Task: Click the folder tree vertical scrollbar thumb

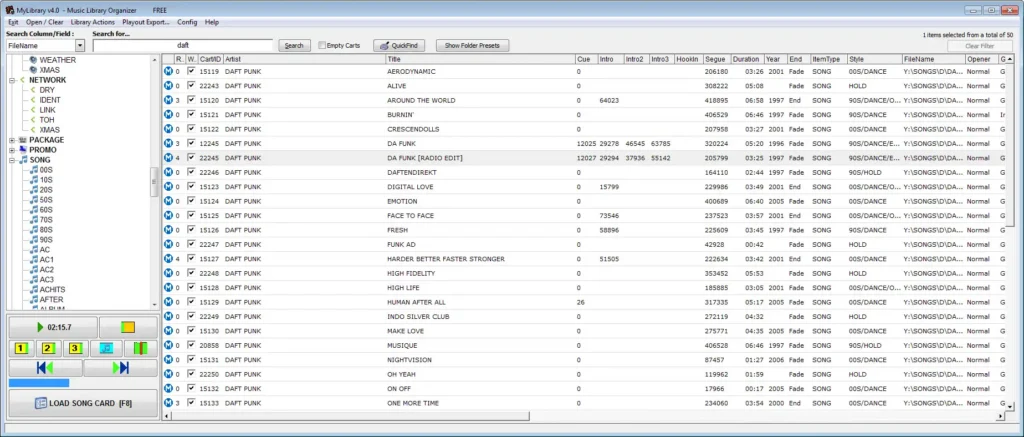Action: click(154, 182)
